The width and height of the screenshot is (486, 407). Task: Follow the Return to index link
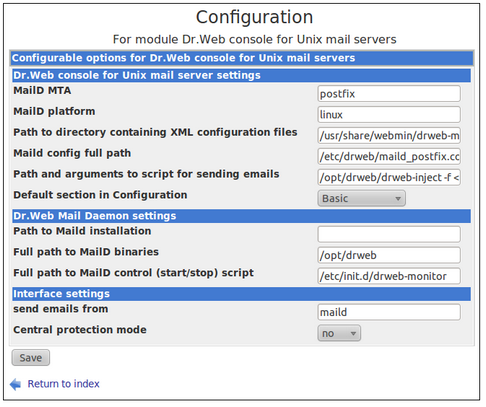pyautogui.click(x=63, y=384)
